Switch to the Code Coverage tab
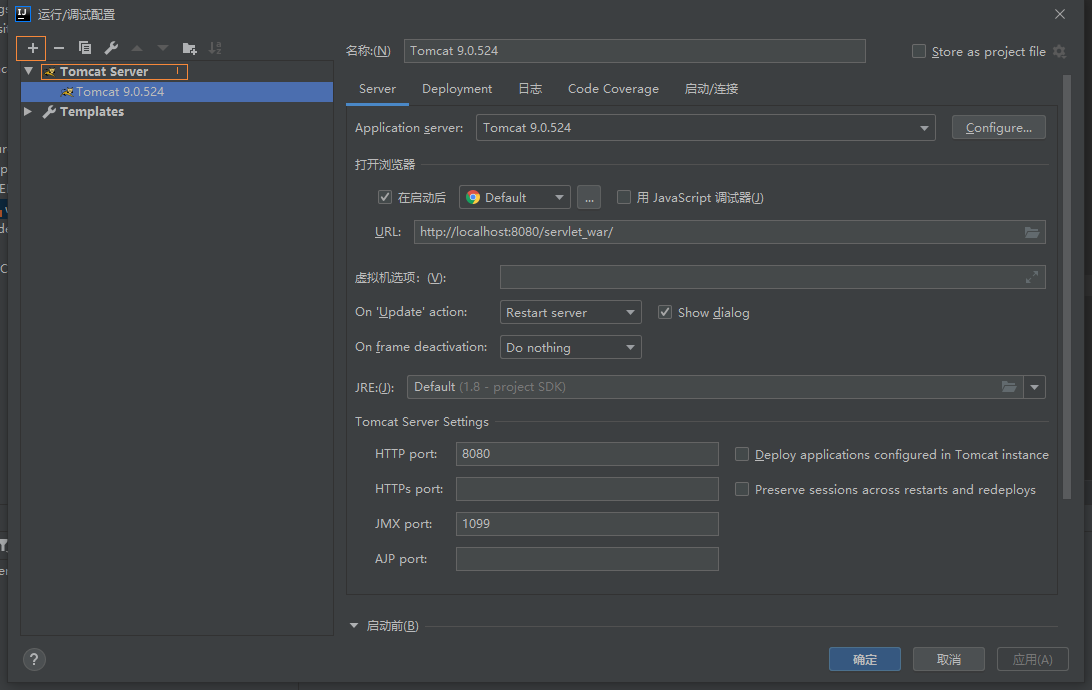 point(613,88)
